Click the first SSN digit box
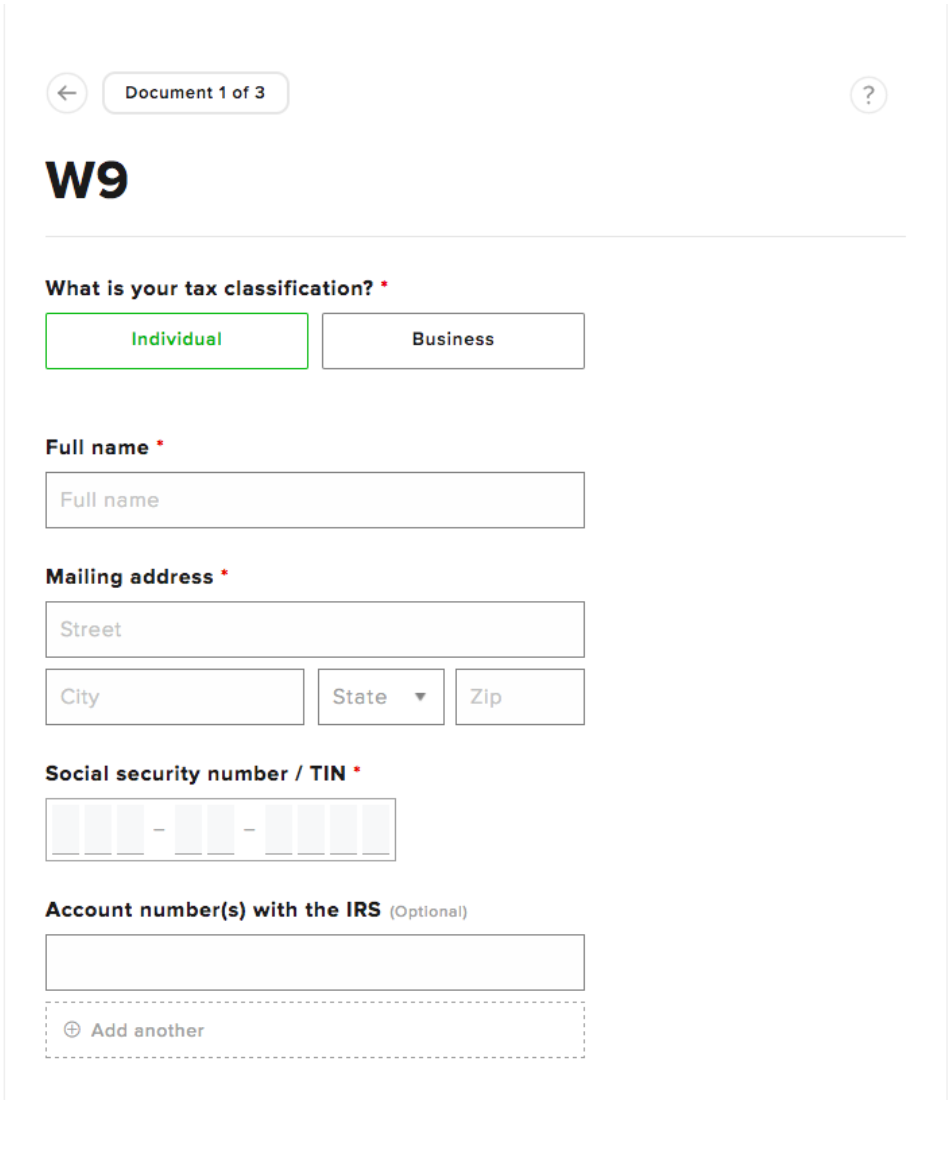Viewport: 948px width, 1156px height. (66, 829)
